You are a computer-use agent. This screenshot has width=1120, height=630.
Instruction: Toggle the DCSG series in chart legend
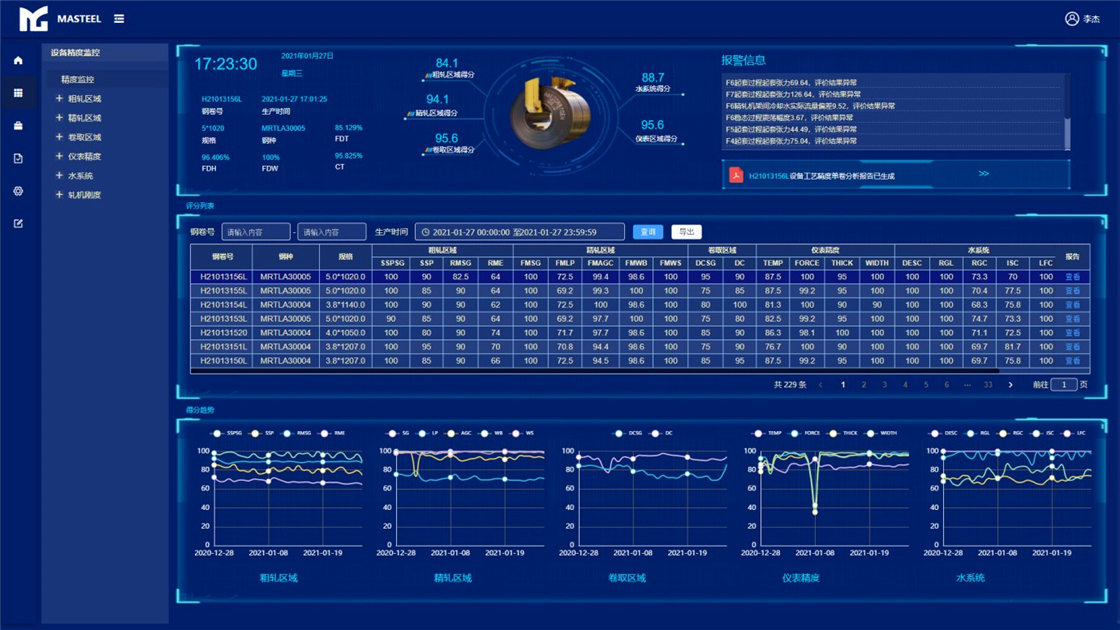[619, 434]
